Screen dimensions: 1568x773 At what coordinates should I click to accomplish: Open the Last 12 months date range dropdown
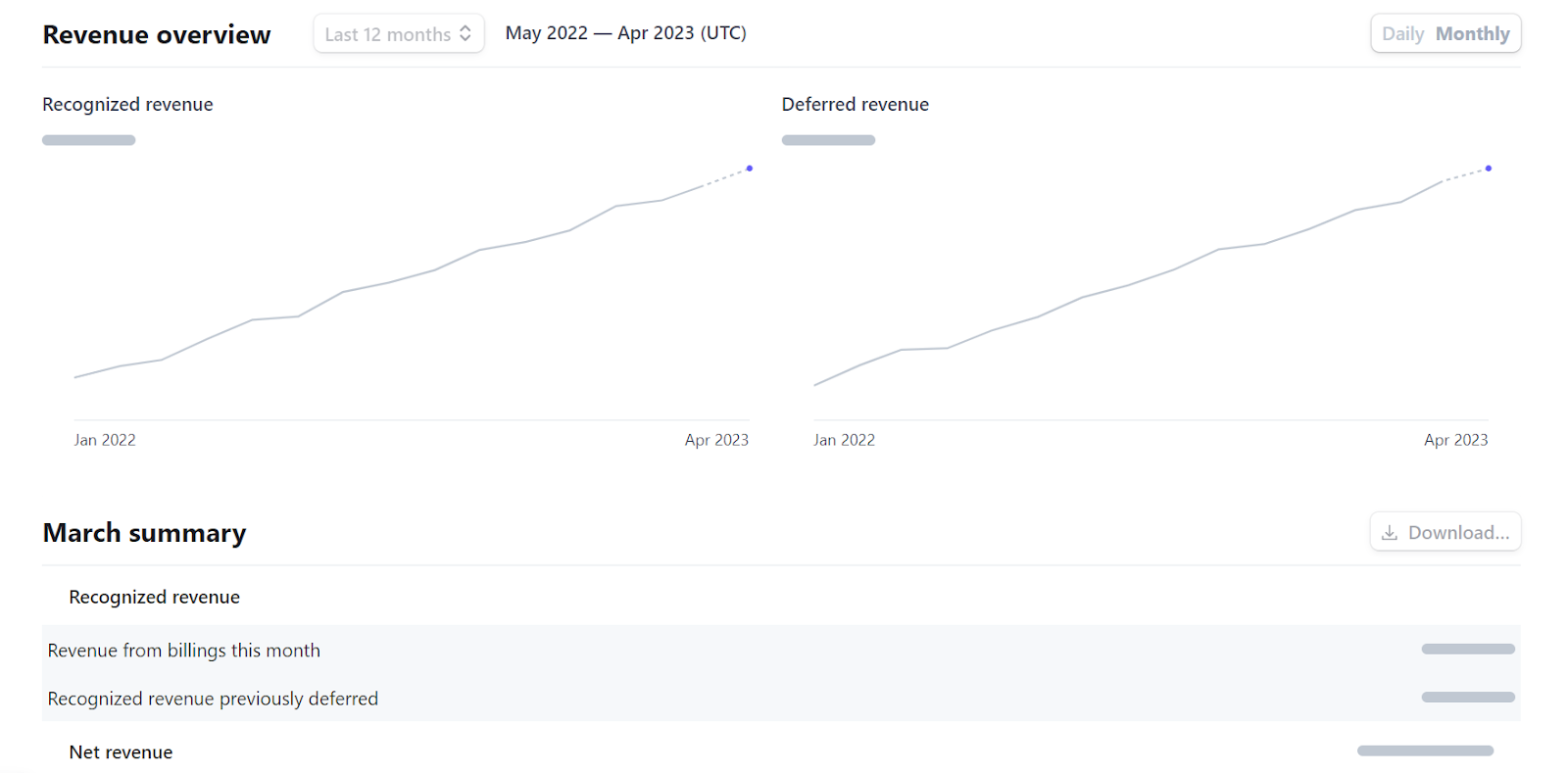(x=399, y=33)
